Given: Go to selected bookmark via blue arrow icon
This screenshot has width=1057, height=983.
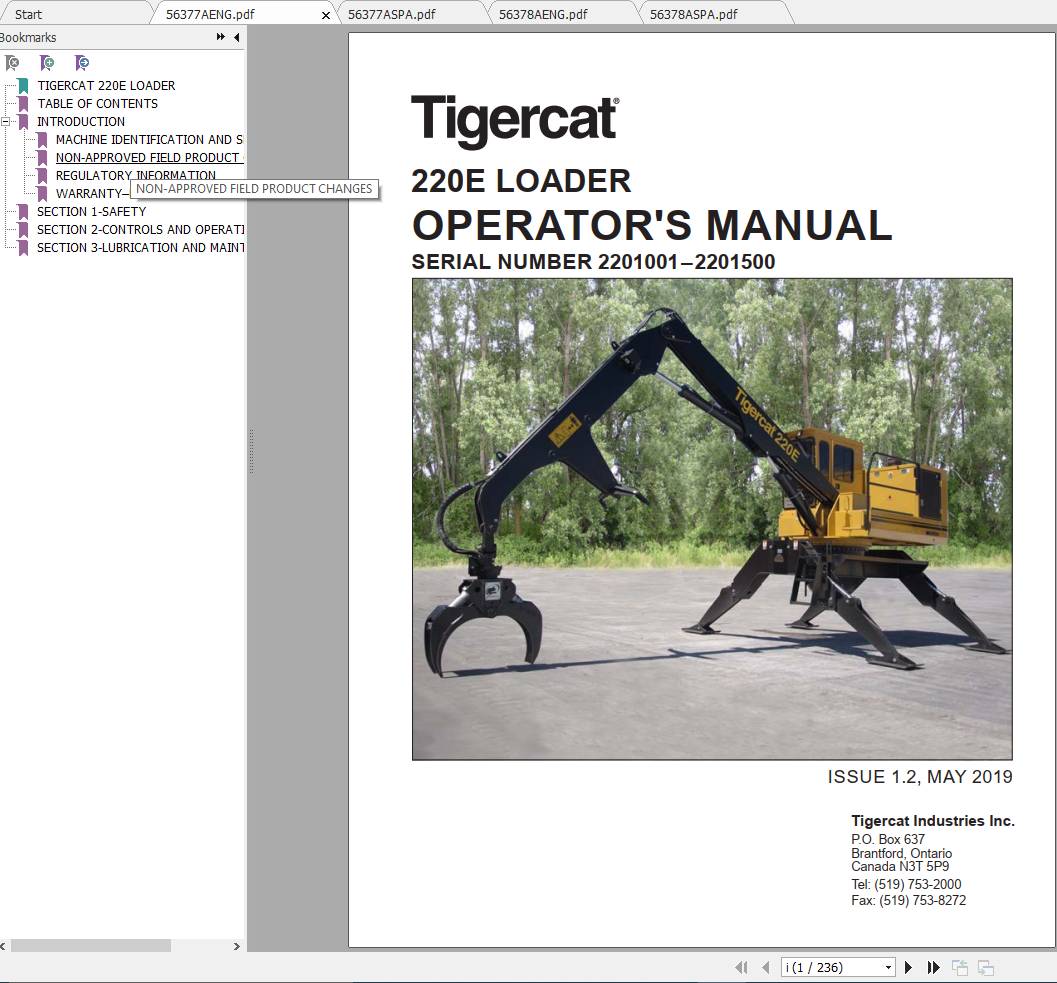Looking at the screenshot, I should coord(81,62).
